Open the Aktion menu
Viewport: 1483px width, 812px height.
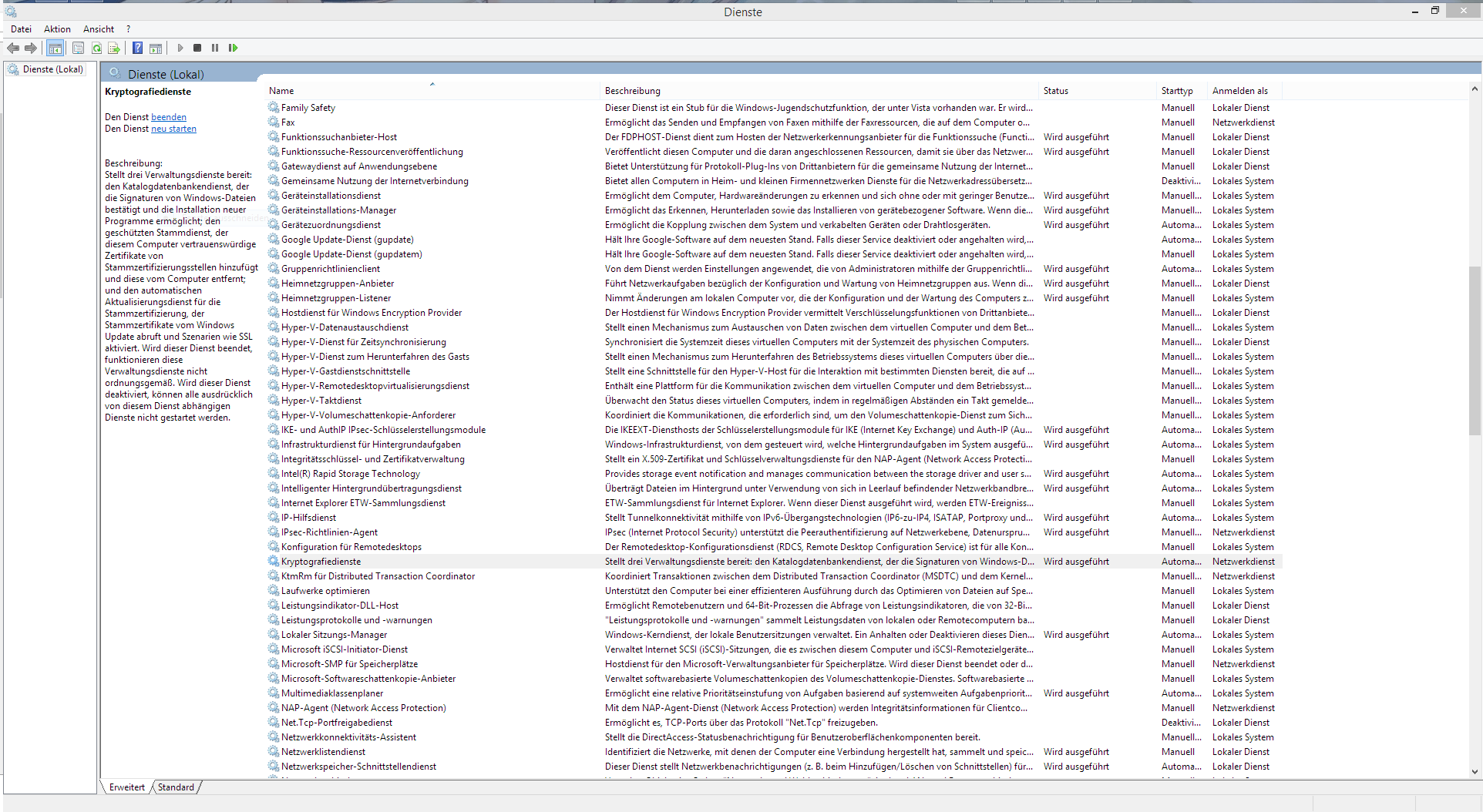click(x=57, y=29)
